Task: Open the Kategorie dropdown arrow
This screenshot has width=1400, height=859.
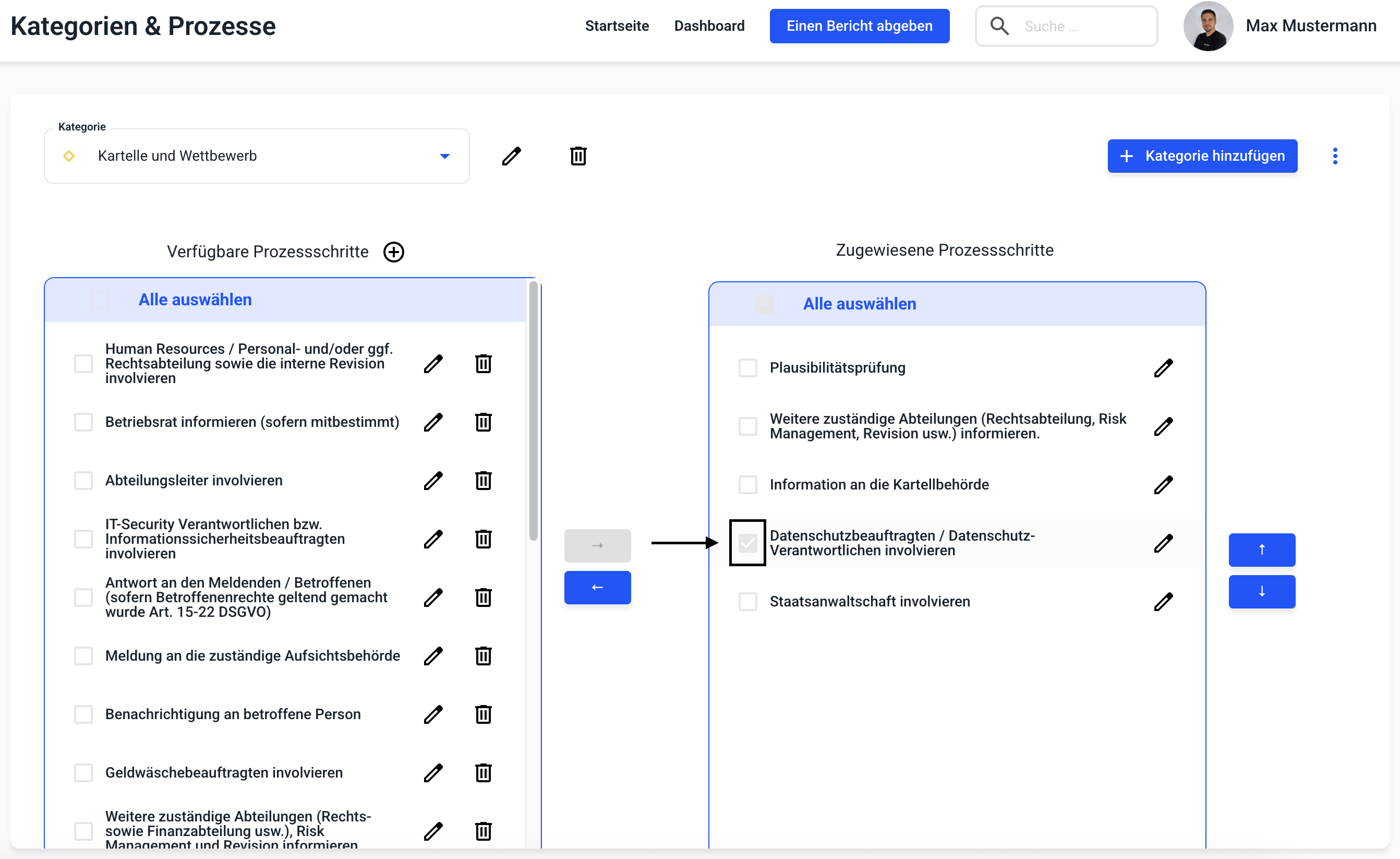Action: (x=445, y=157)
